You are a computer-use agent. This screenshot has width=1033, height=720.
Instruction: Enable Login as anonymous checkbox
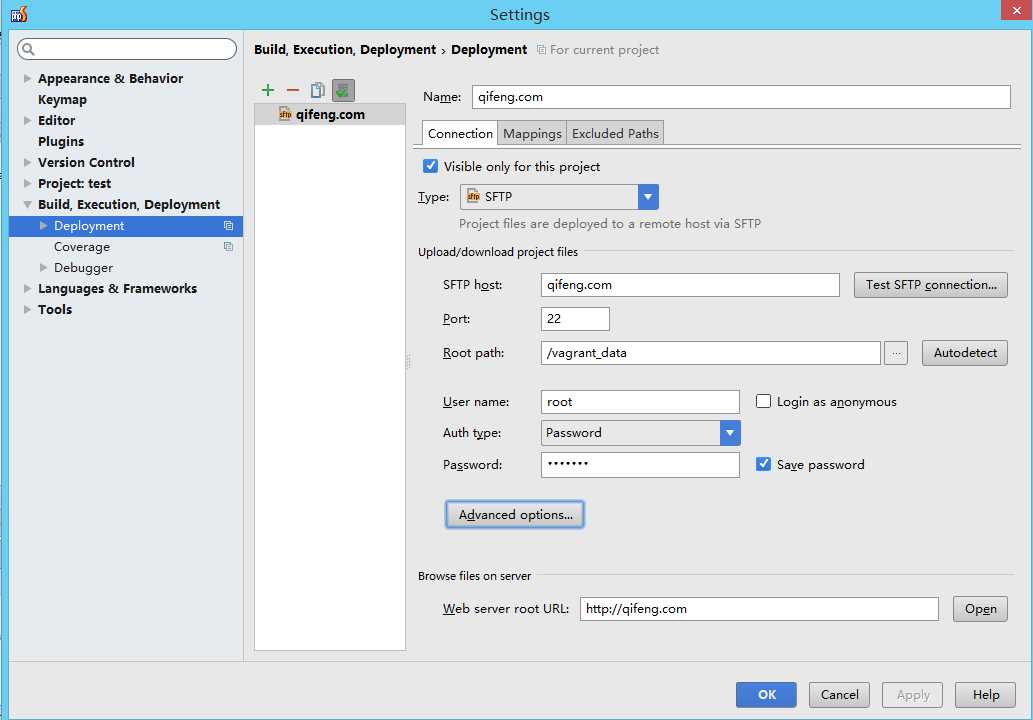click(763, 401)
